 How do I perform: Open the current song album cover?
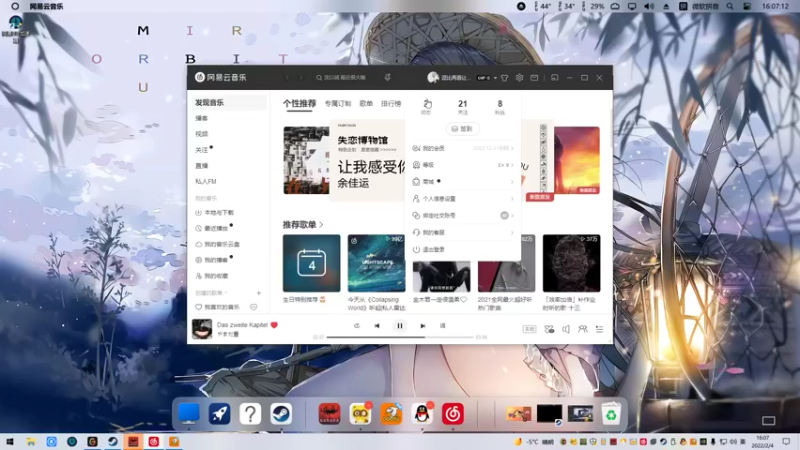[202, 329]
